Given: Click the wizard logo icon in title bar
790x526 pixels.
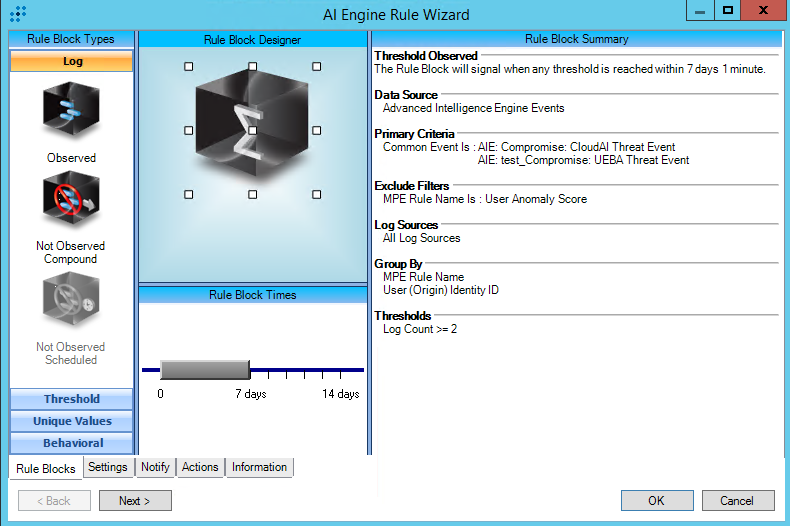Looking at the screenshot, I should click(x=17, y=14).
